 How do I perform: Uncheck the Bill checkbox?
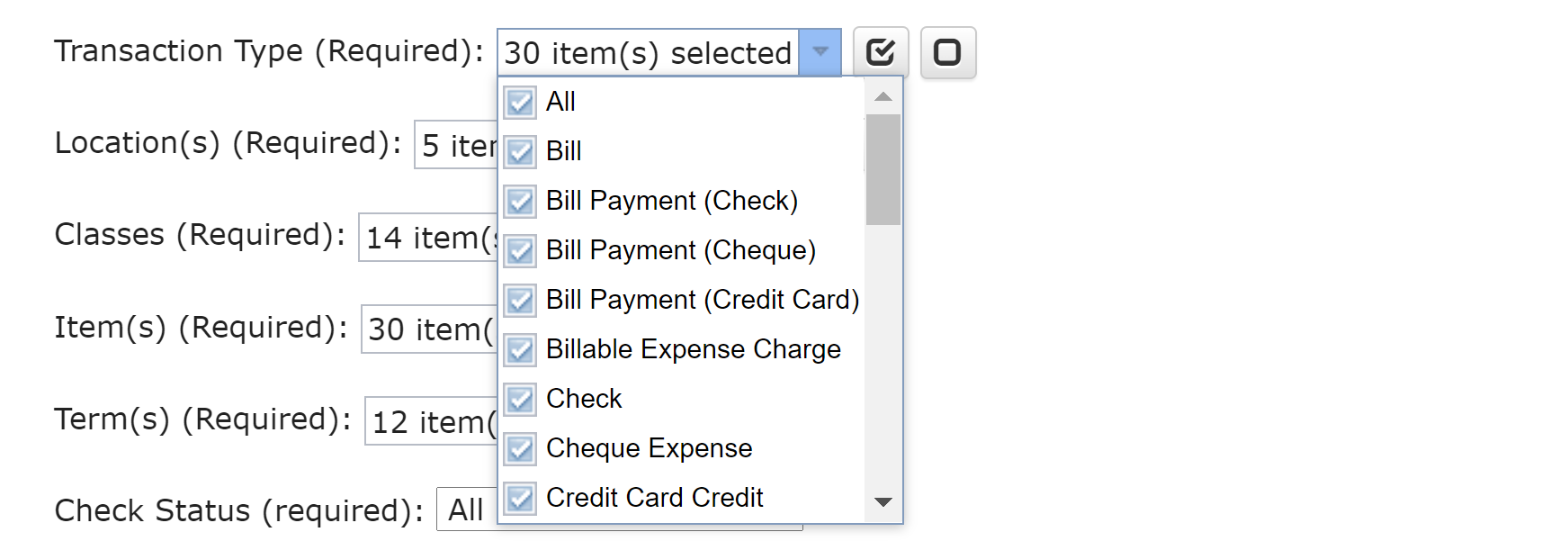(520, 152)
